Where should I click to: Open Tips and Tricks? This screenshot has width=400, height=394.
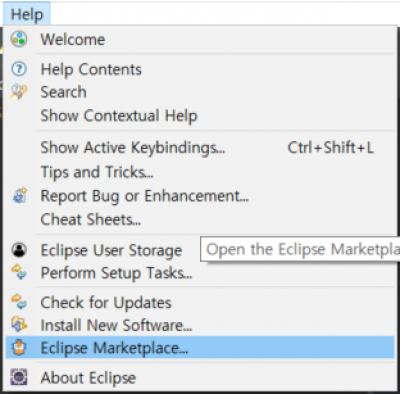200,172
